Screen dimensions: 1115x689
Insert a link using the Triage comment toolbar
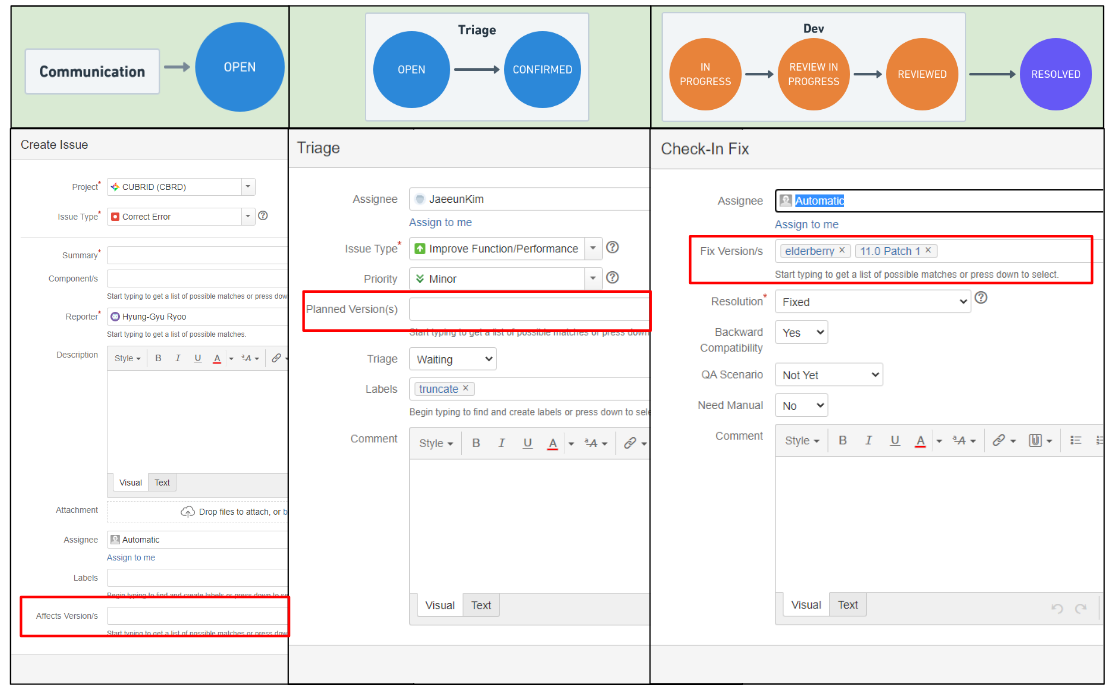[x=629, y=443]
